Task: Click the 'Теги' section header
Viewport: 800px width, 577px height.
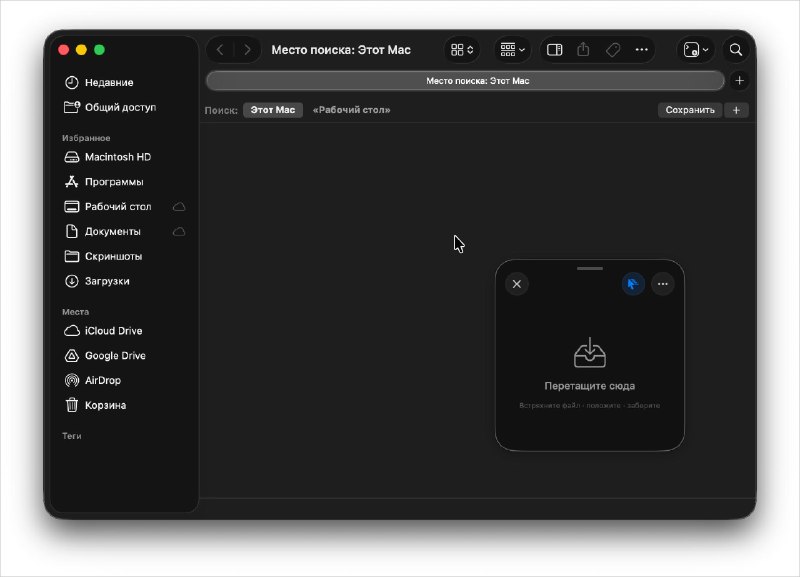Action: coord(71,436)
